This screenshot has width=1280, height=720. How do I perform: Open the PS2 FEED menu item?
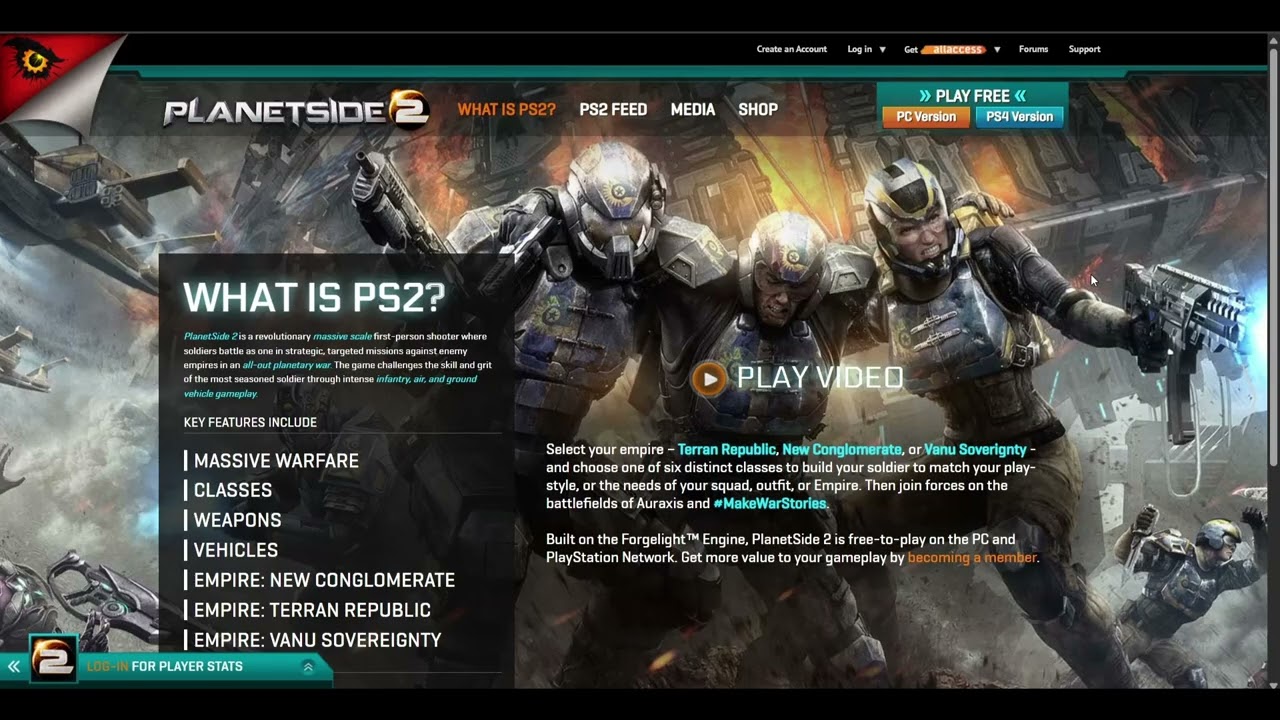pos(613,110)
